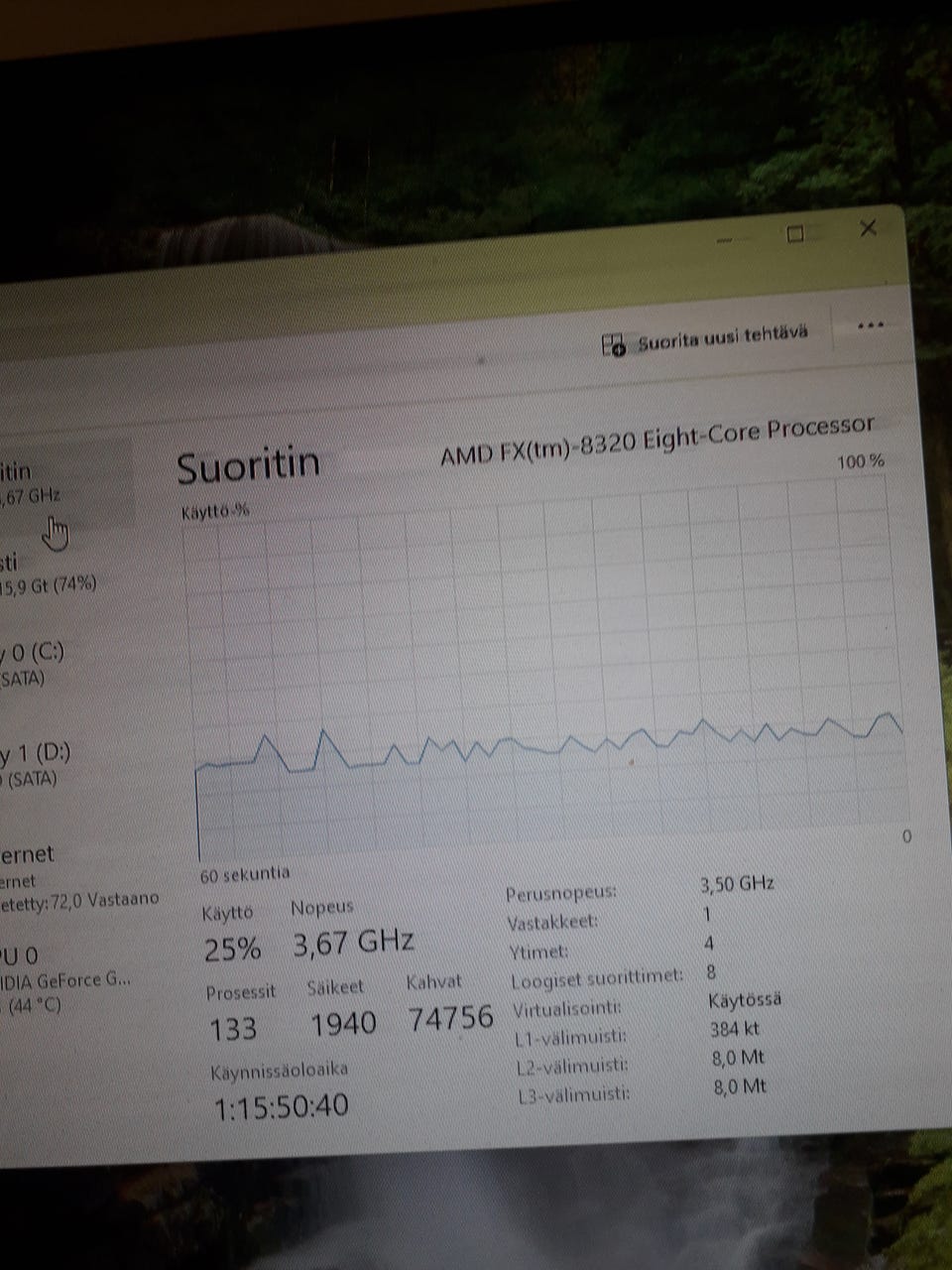Click the L1-välimuisti 384 kt value

coord(735,1029)
